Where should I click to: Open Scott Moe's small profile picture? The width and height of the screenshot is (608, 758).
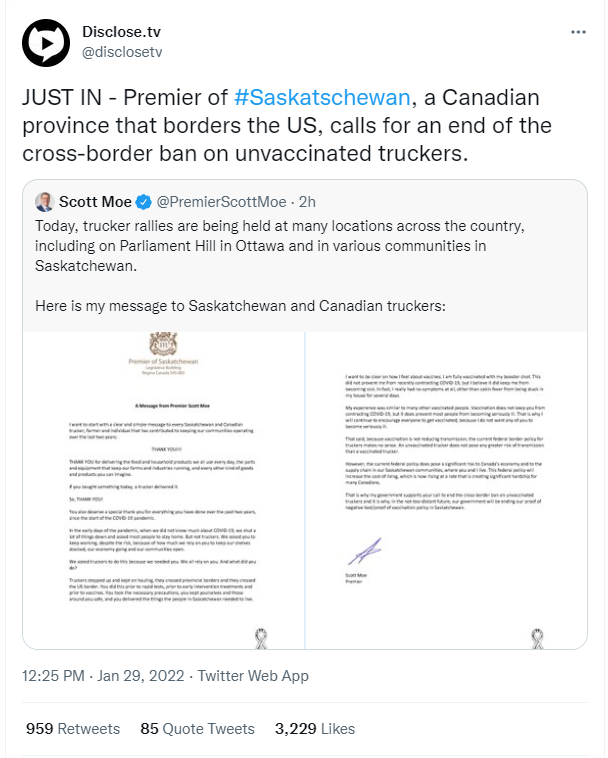coord(44,202)
